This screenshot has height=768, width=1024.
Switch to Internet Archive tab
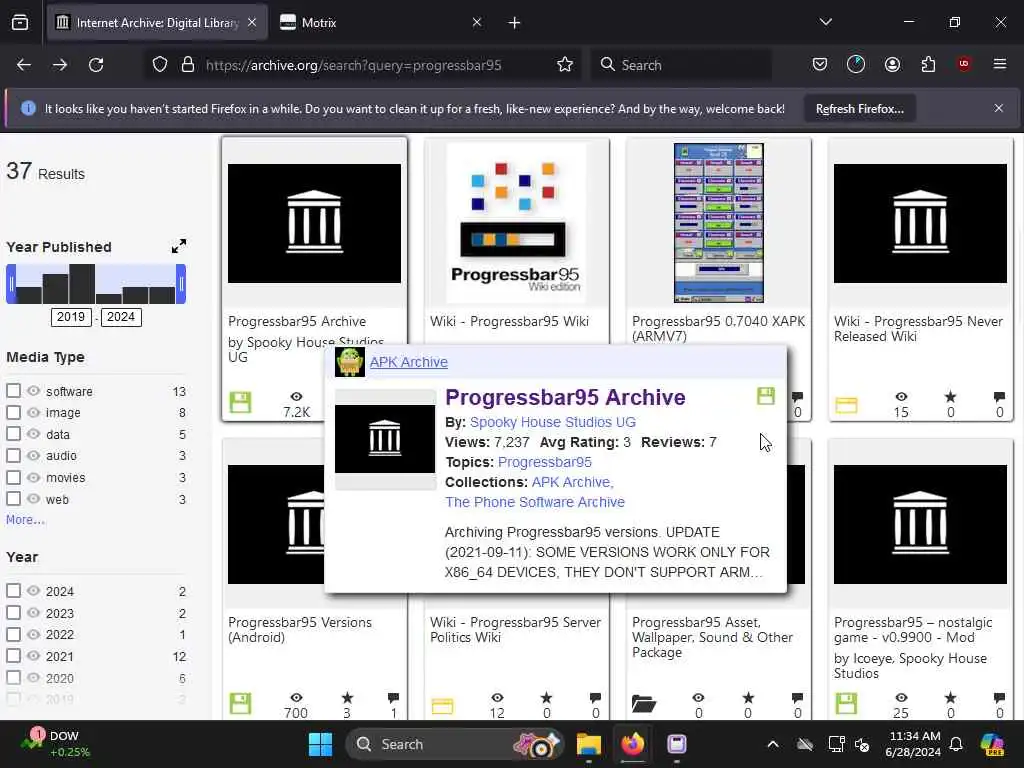157,23
